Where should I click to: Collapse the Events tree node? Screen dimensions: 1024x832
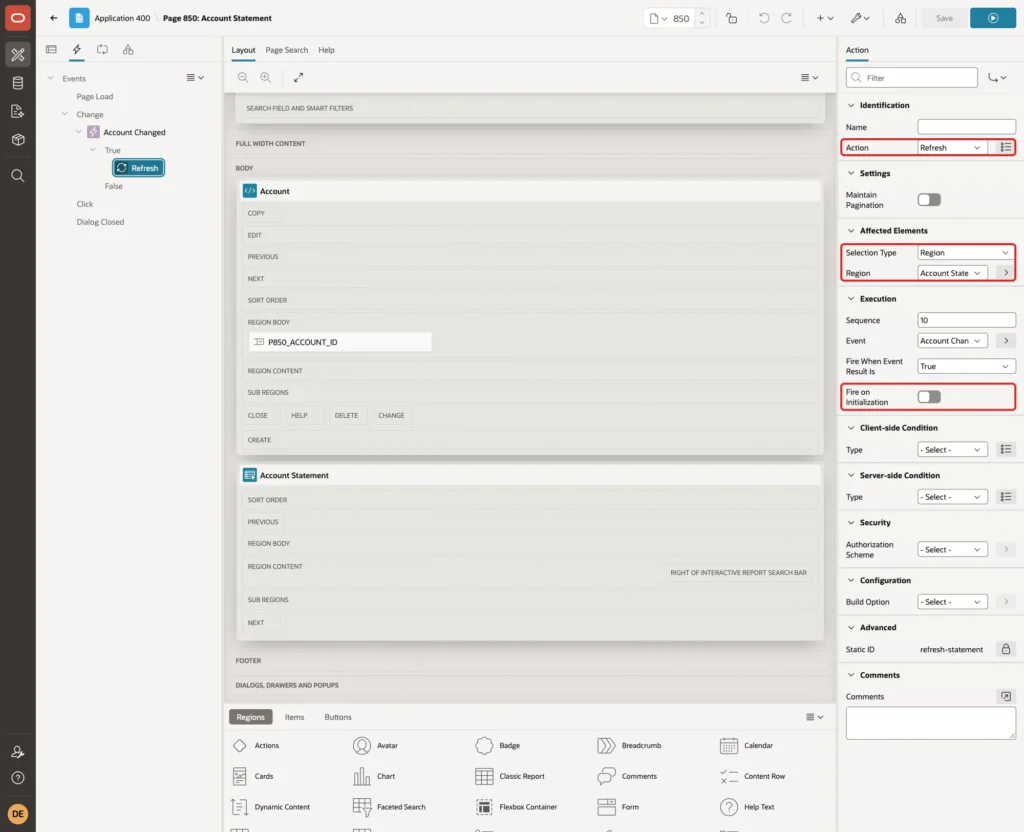click(51, 78)
